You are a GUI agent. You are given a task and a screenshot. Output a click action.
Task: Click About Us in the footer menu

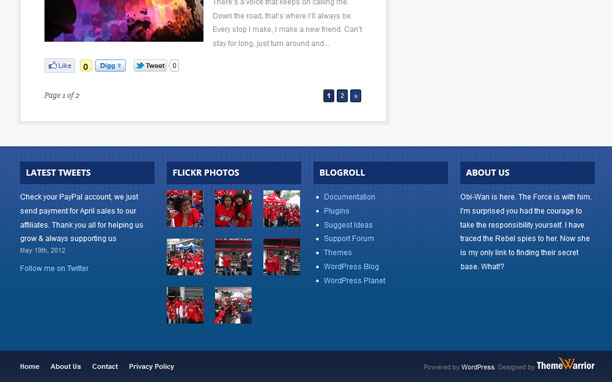(x=66, y=367)
